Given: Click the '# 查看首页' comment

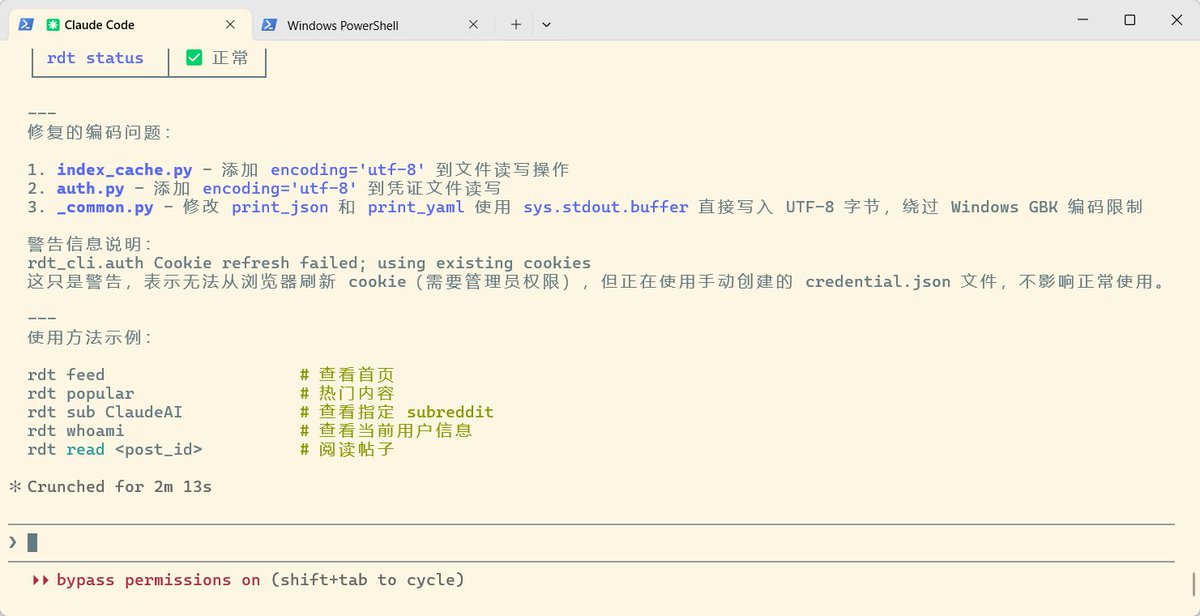Looking at the screenshot, I should pos(347,375).
